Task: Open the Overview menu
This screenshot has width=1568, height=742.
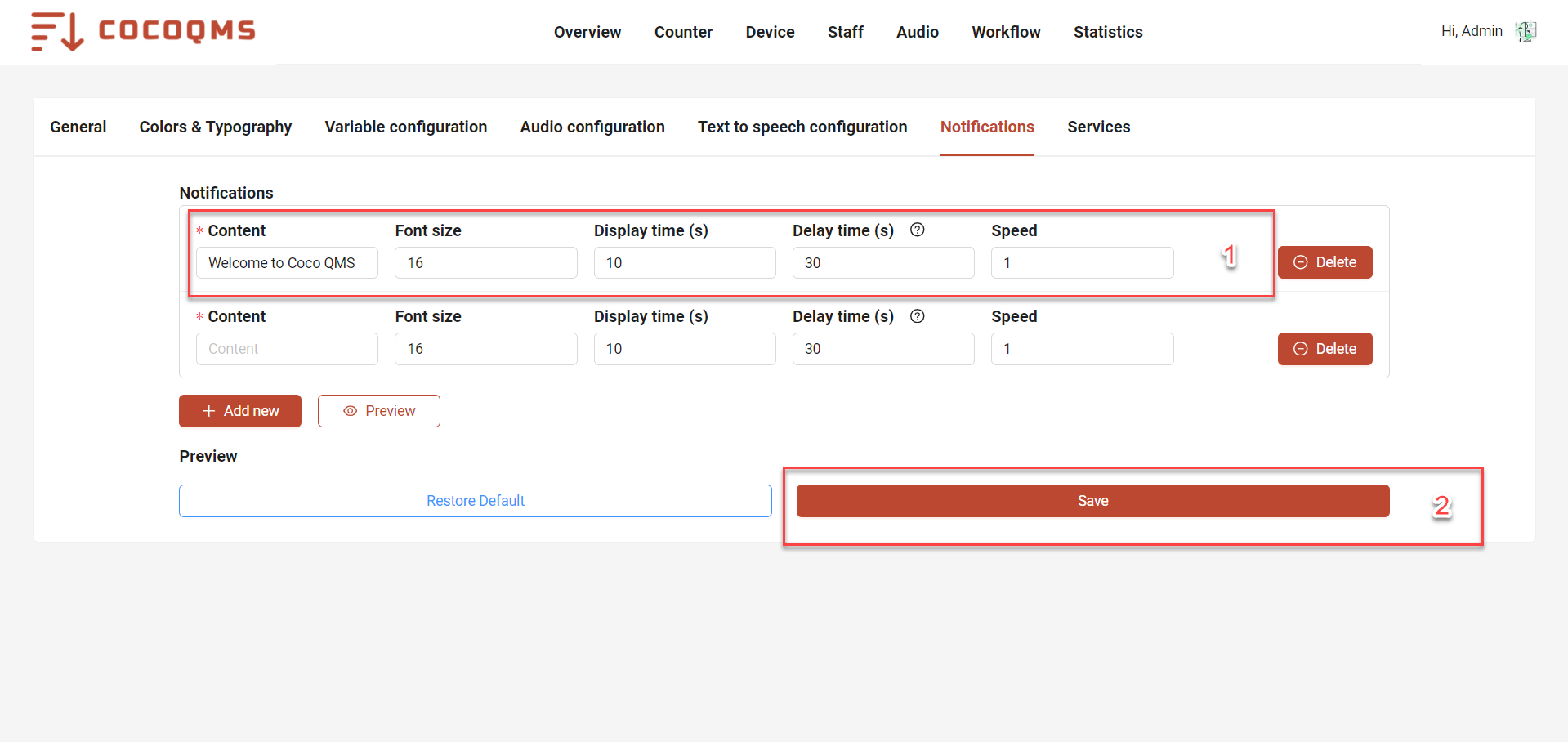Action: point(587,32)
